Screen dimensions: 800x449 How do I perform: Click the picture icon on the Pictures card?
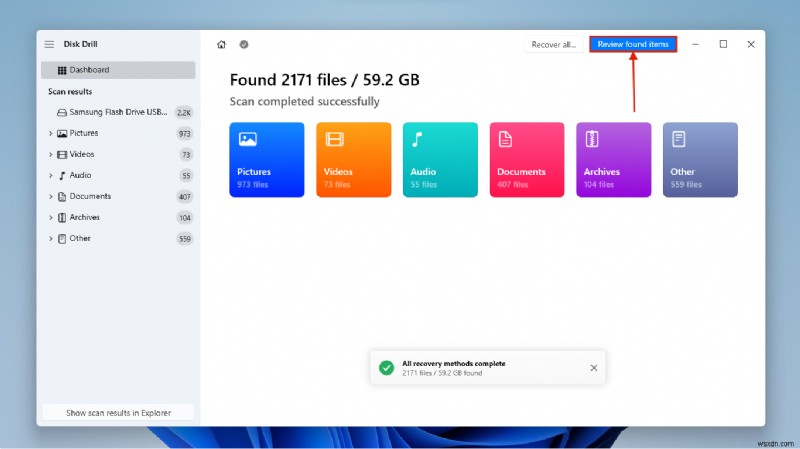[248, 139]
